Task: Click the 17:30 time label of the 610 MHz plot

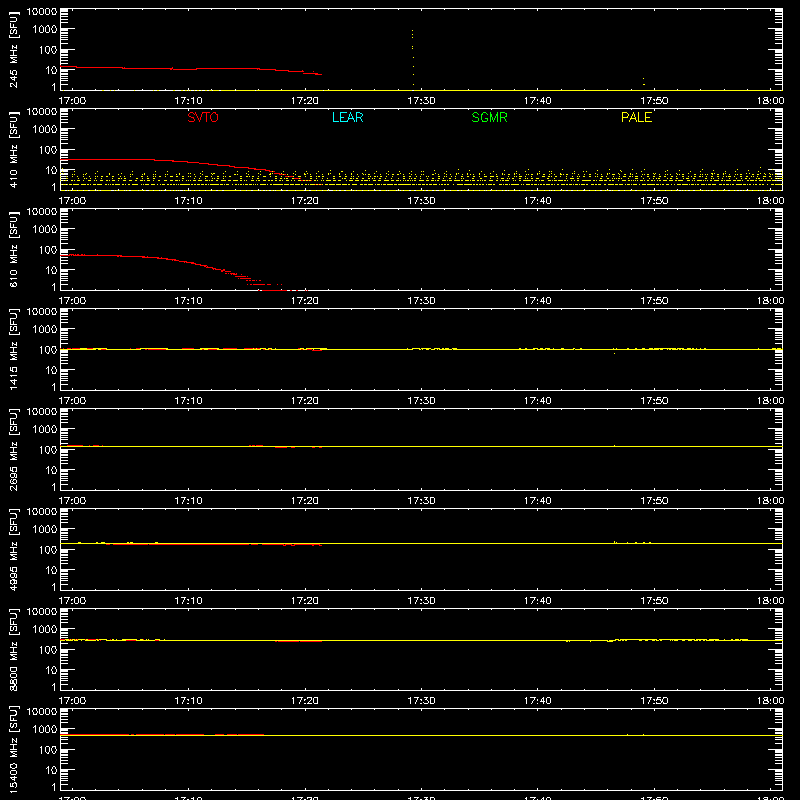Action: (421, 301)
